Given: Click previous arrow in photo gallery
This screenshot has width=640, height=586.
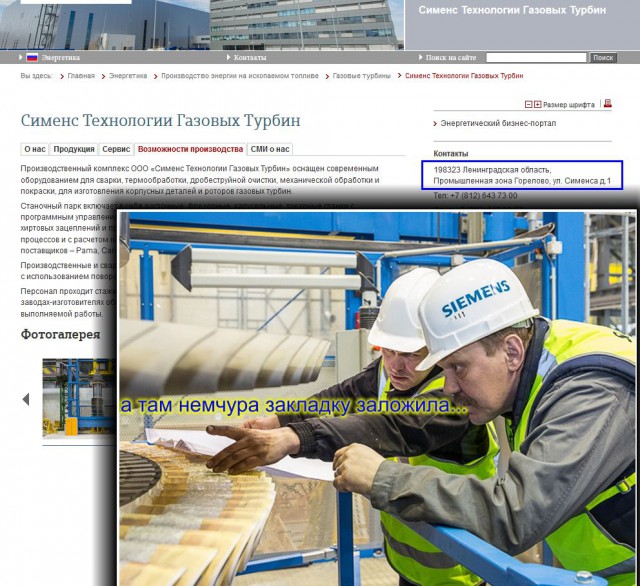Looking at the screenshot, I should 26,399.
